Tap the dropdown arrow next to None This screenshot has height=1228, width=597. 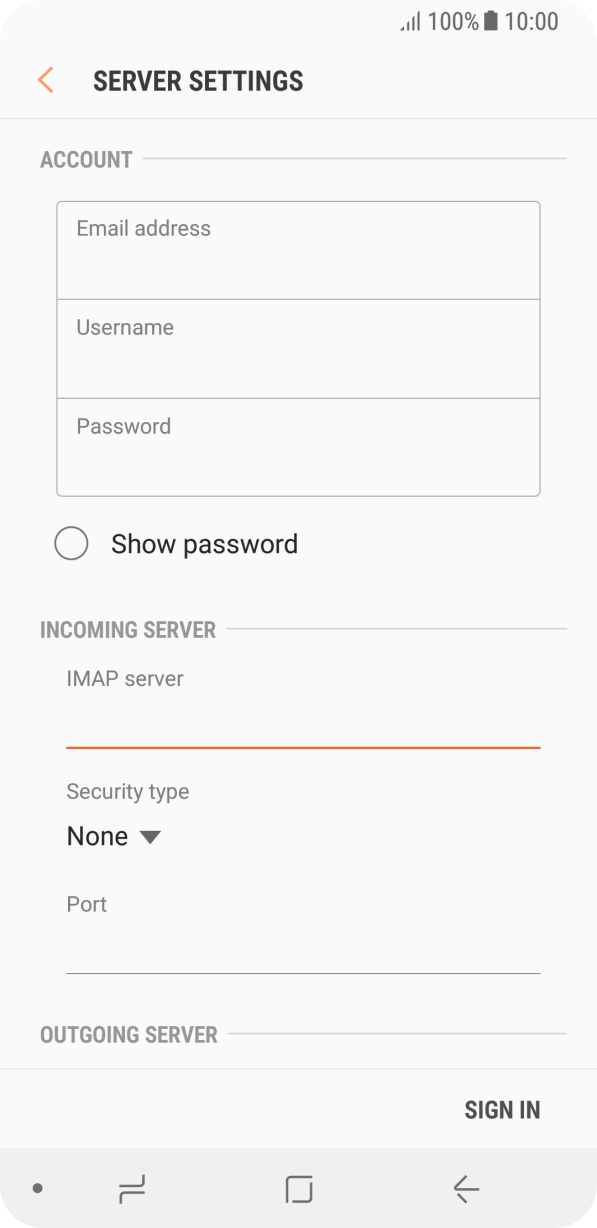150,836
